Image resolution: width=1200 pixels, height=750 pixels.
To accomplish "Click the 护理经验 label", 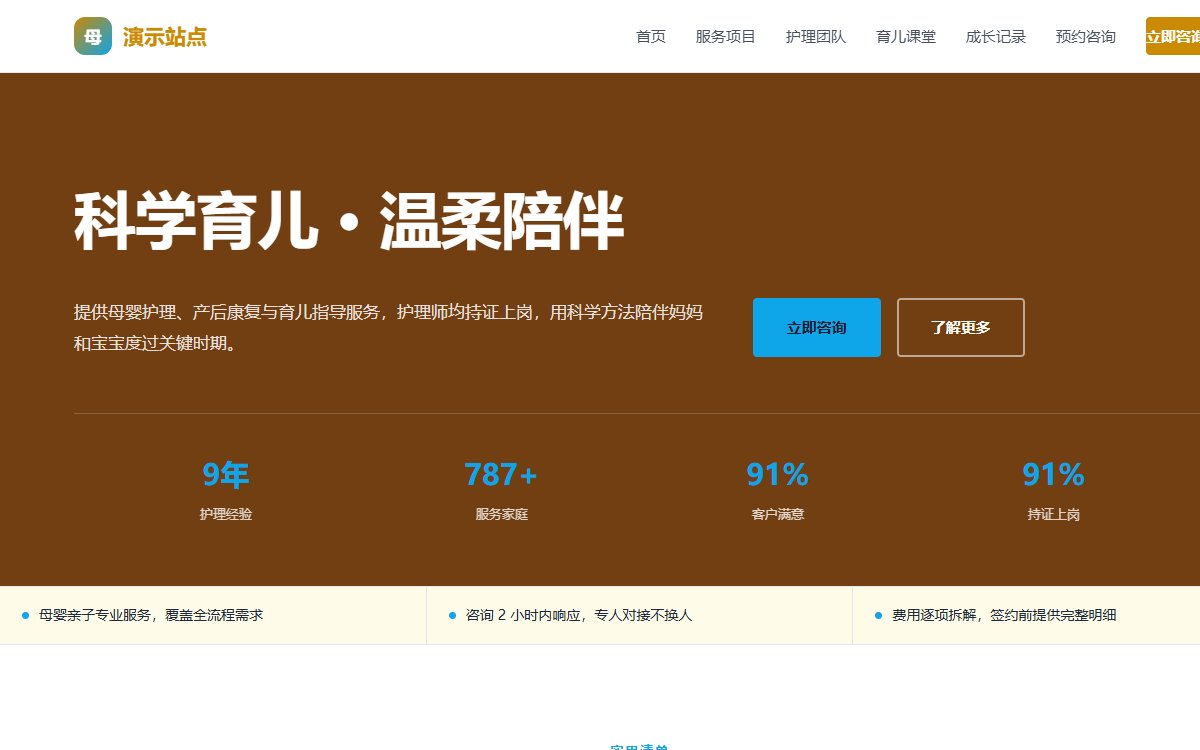I will coord(226,514).
